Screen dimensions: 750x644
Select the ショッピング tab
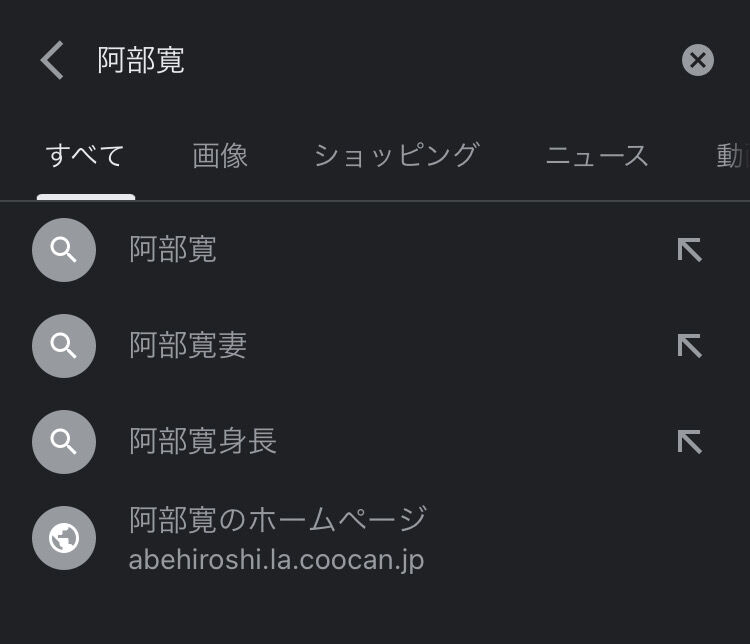tap(396, 156)
